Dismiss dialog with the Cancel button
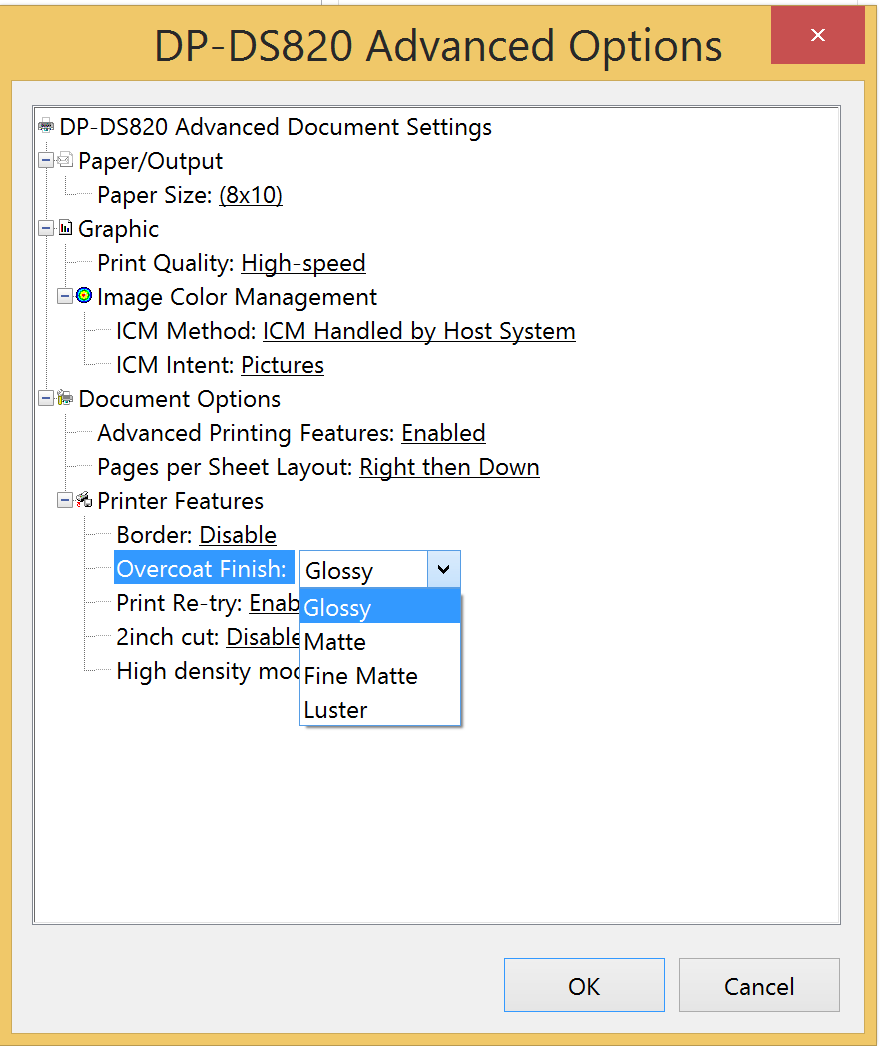The image size is (880, 1046). point(759,985)
